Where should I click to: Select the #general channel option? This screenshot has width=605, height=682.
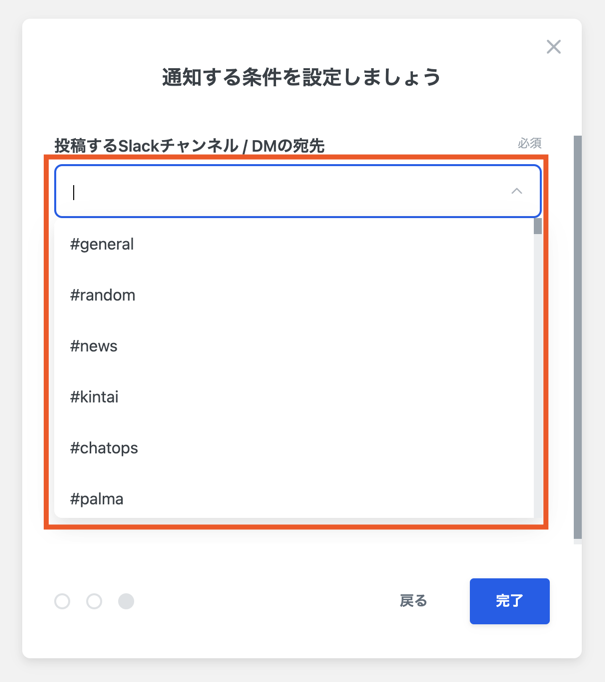click(x=102, y=244)
